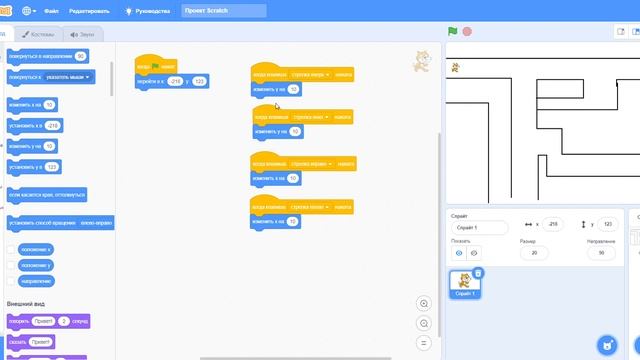Click the block palette scrollbar
The height and width of the screenshot is (360, 640).
[x=112, y=79]
